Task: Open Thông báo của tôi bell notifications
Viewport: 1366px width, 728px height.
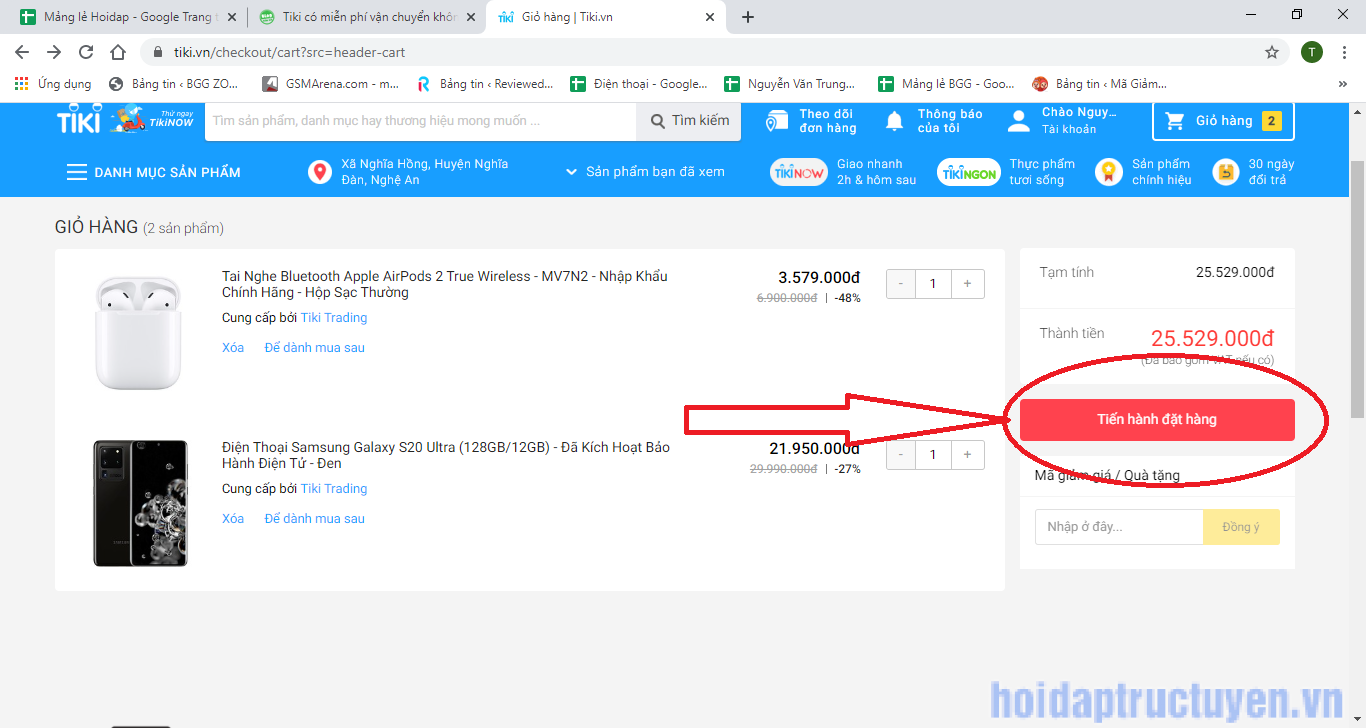Action: tap(895, 121)
